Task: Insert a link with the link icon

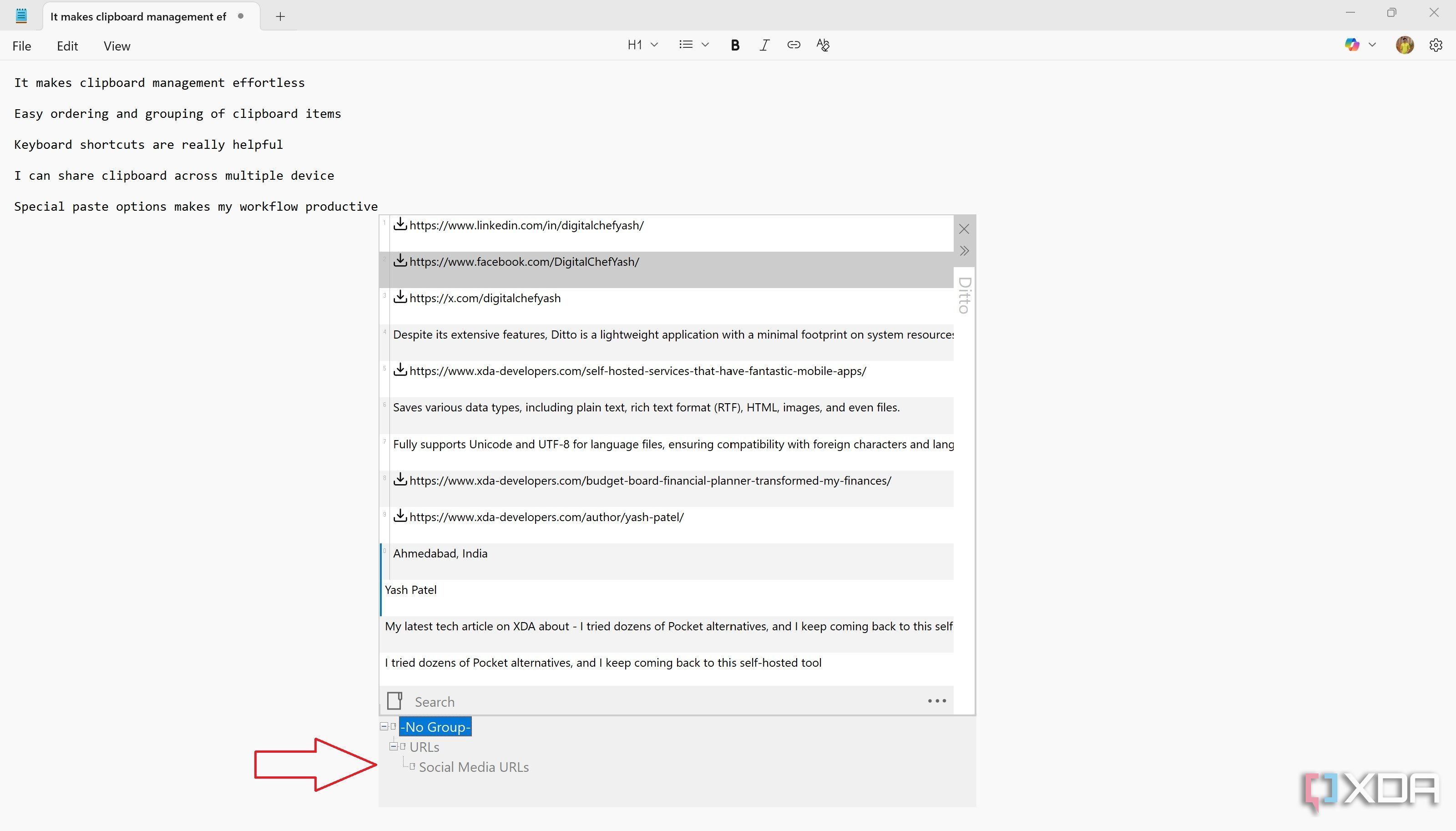Action: click(794, 45)
